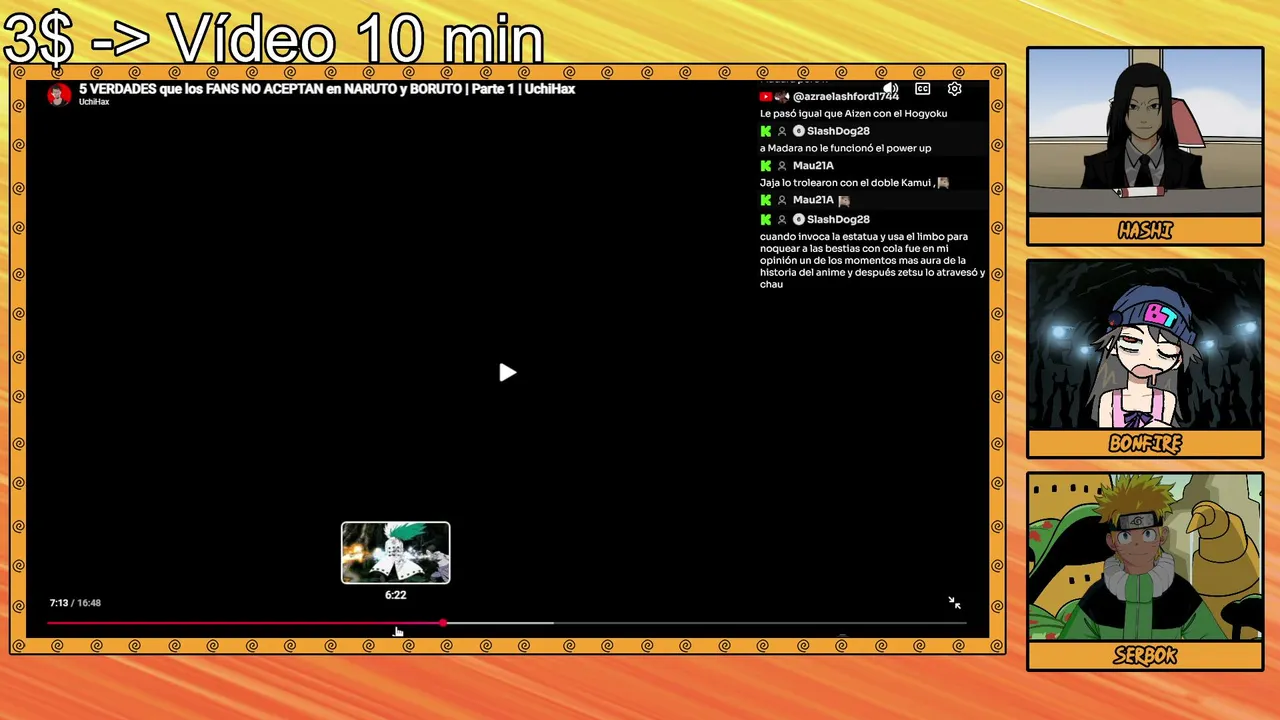Click the message 'Le pasó igual que Aizen con el Hogyoku'

pyautogui.click(x=853, y=114)
